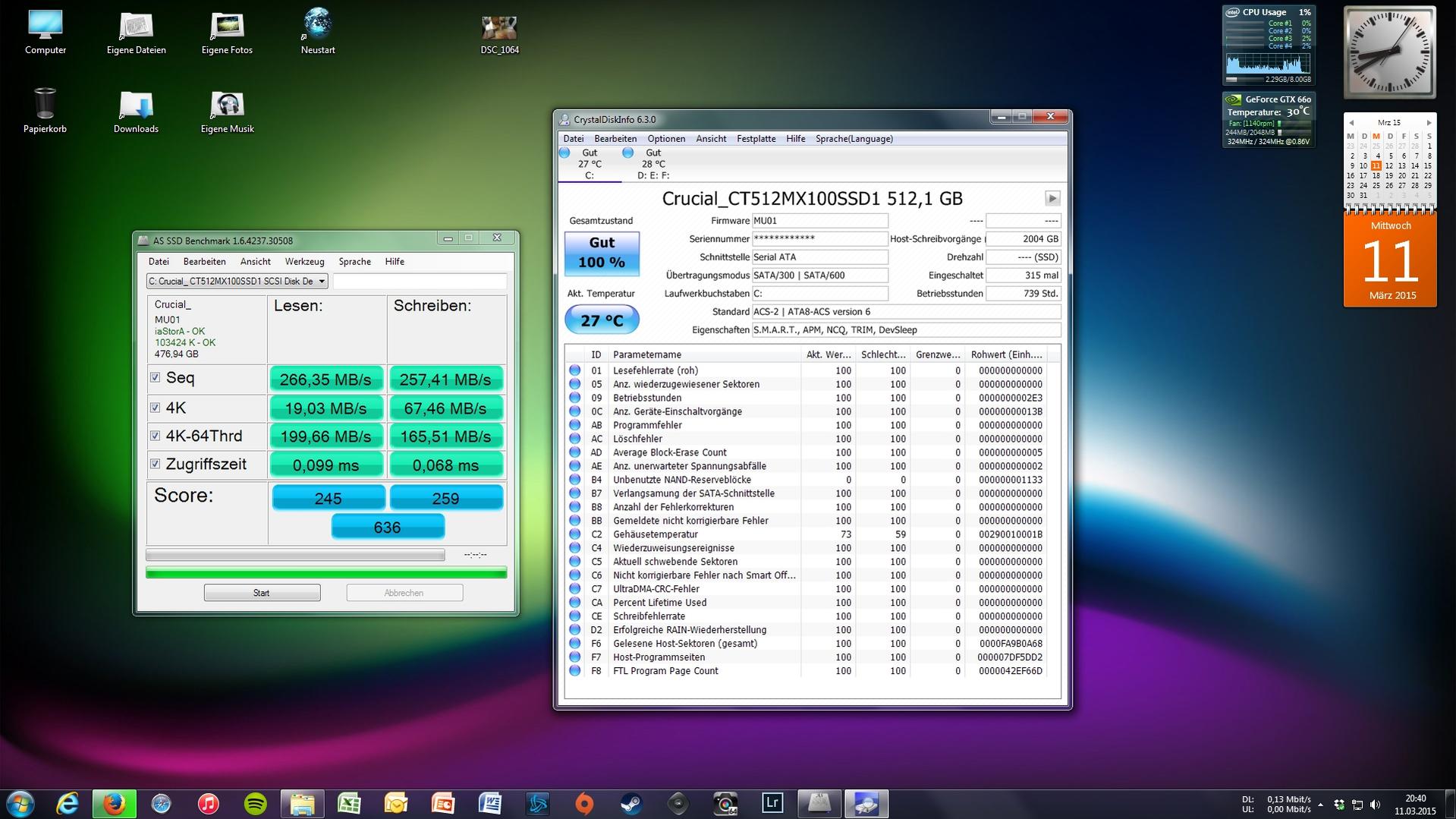Open Optionen menu in CrystalDiskInfo

(666, 139)
